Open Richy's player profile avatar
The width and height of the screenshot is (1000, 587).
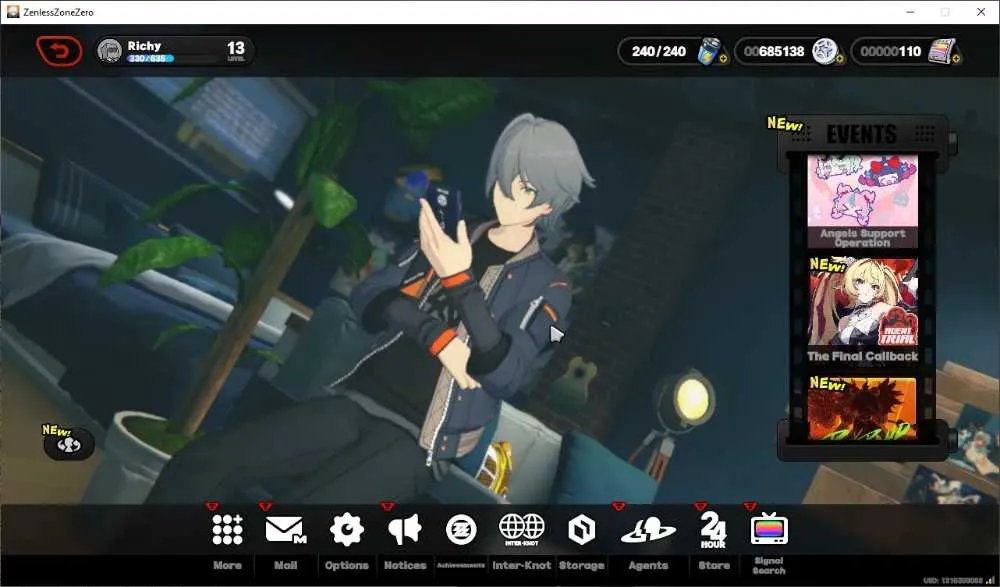pyautogui.click(x=110, y=51)
